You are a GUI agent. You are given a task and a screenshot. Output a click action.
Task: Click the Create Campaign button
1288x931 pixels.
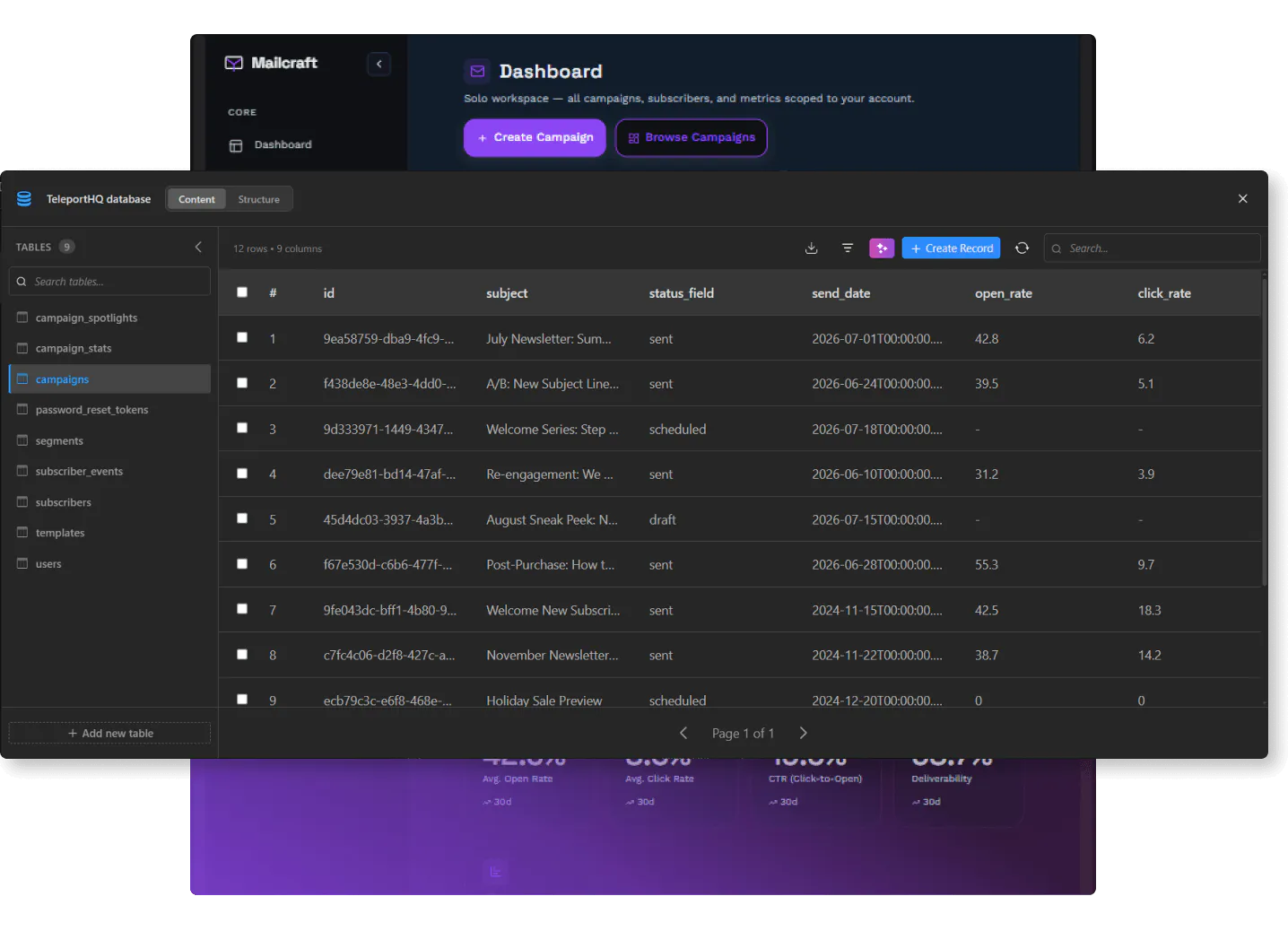535,137
